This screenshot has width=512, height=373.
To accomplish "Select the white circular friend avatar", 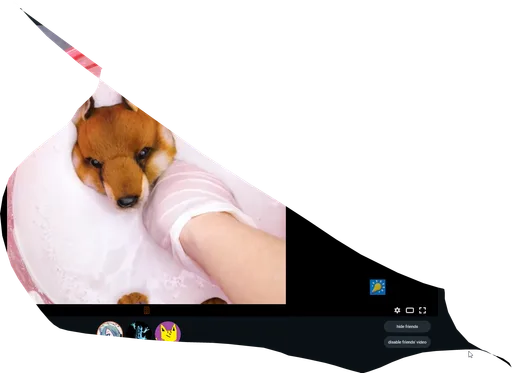I will [x=110, y=328].
